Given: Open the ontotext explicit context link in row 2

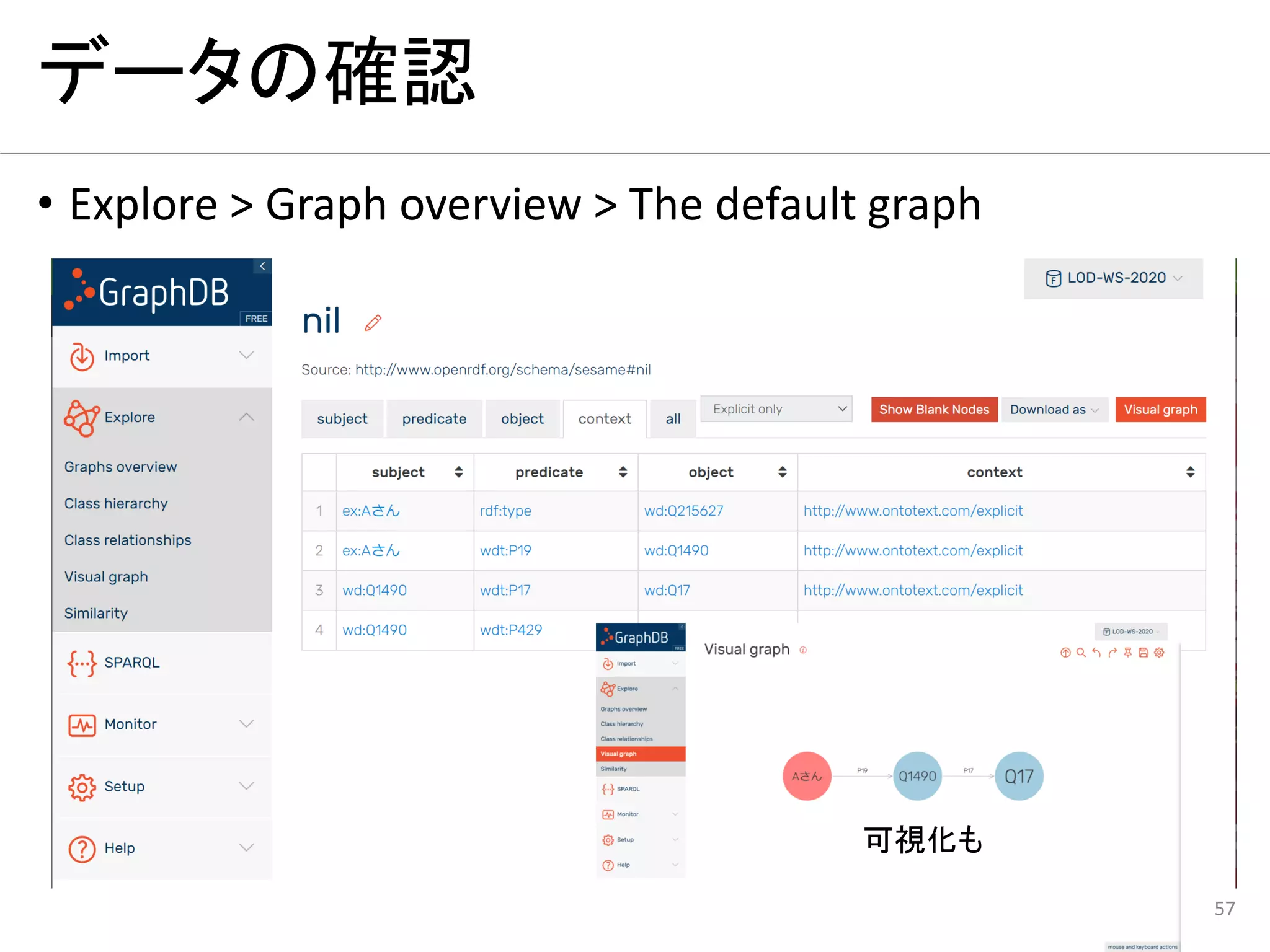Looking at the screenshot, I should click(913, 550).
